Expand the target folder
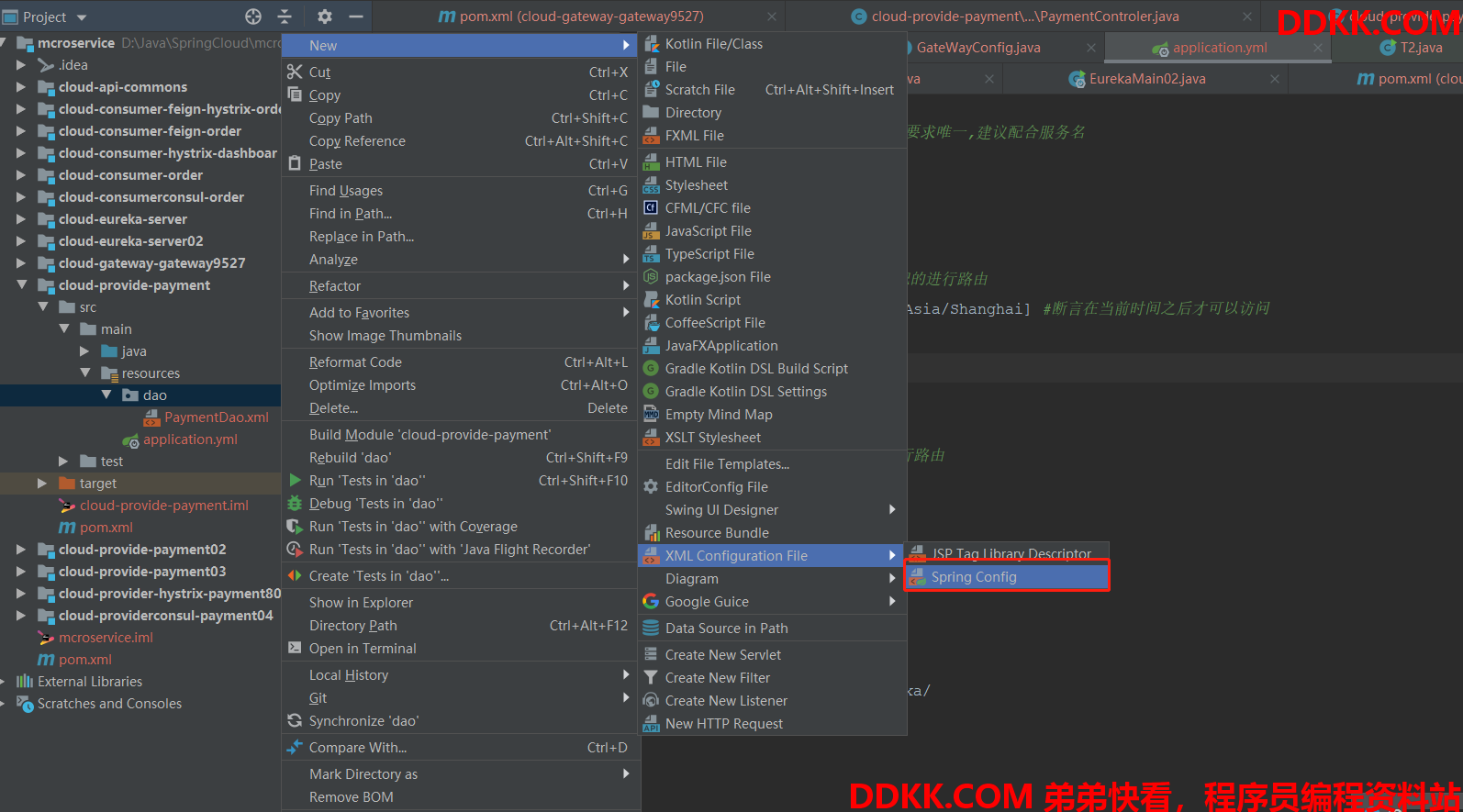 (41, 484)
